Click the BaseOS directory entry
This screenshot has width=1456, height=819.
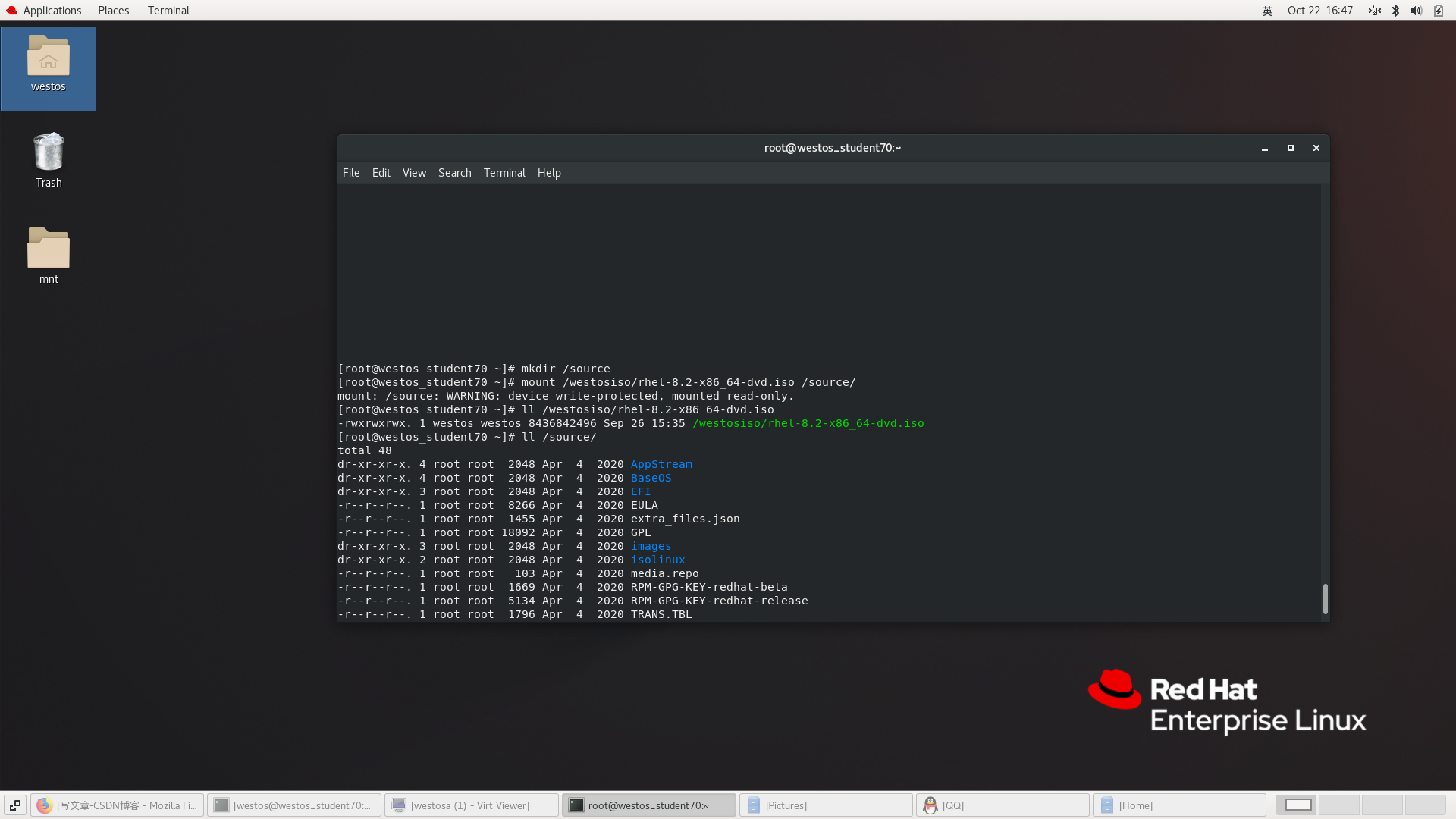click(x=651, y=479)
